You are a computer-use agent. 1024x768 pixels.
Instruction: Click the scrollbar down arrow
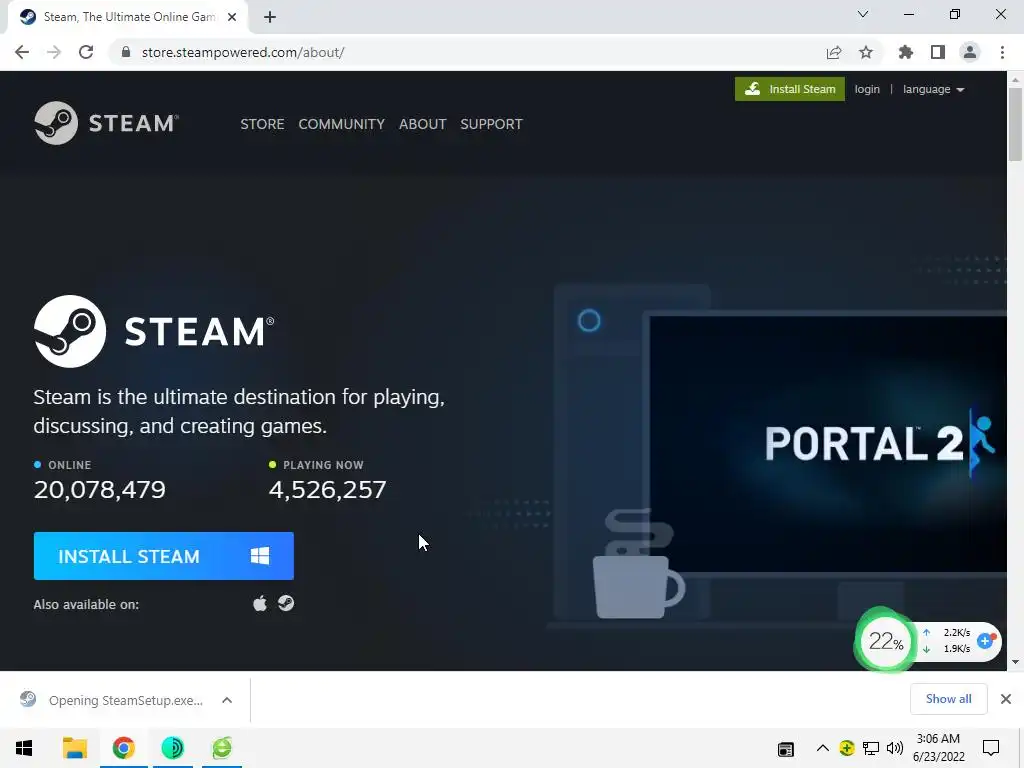[x=1015, y=662]
